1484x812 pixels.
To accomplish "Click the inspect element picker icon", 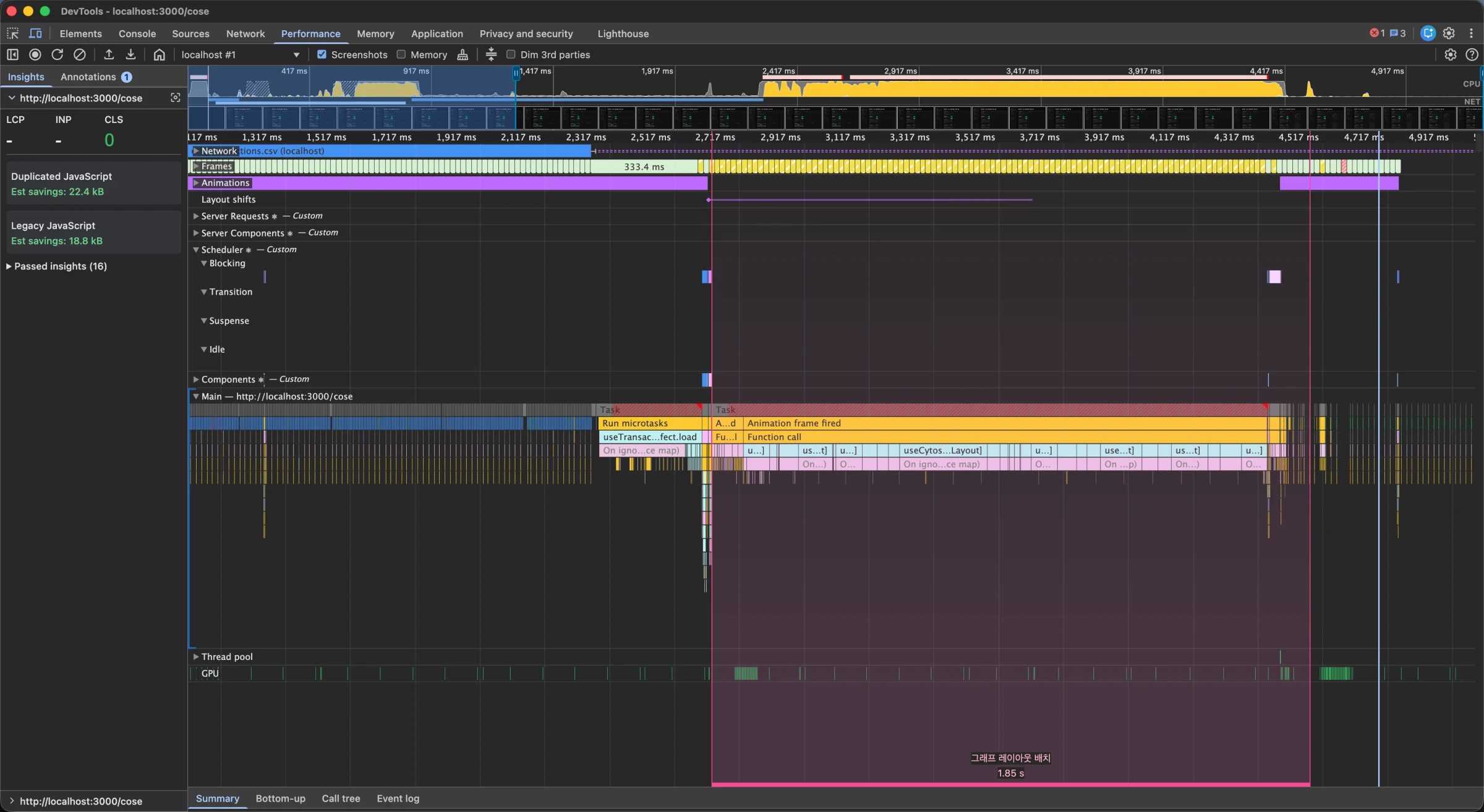I will [x=13, y=33].
